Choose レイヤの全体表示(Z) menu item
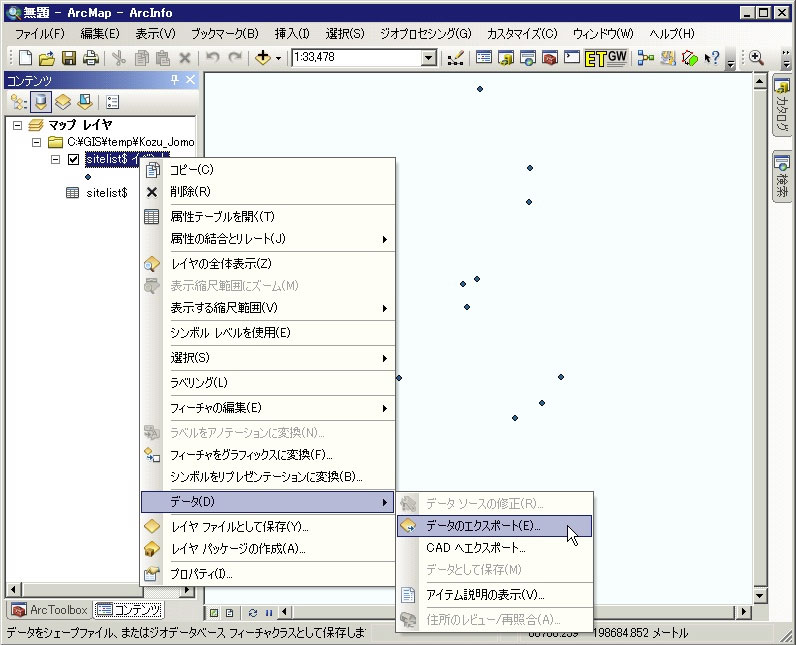796x645 pixels. (268, 264)
